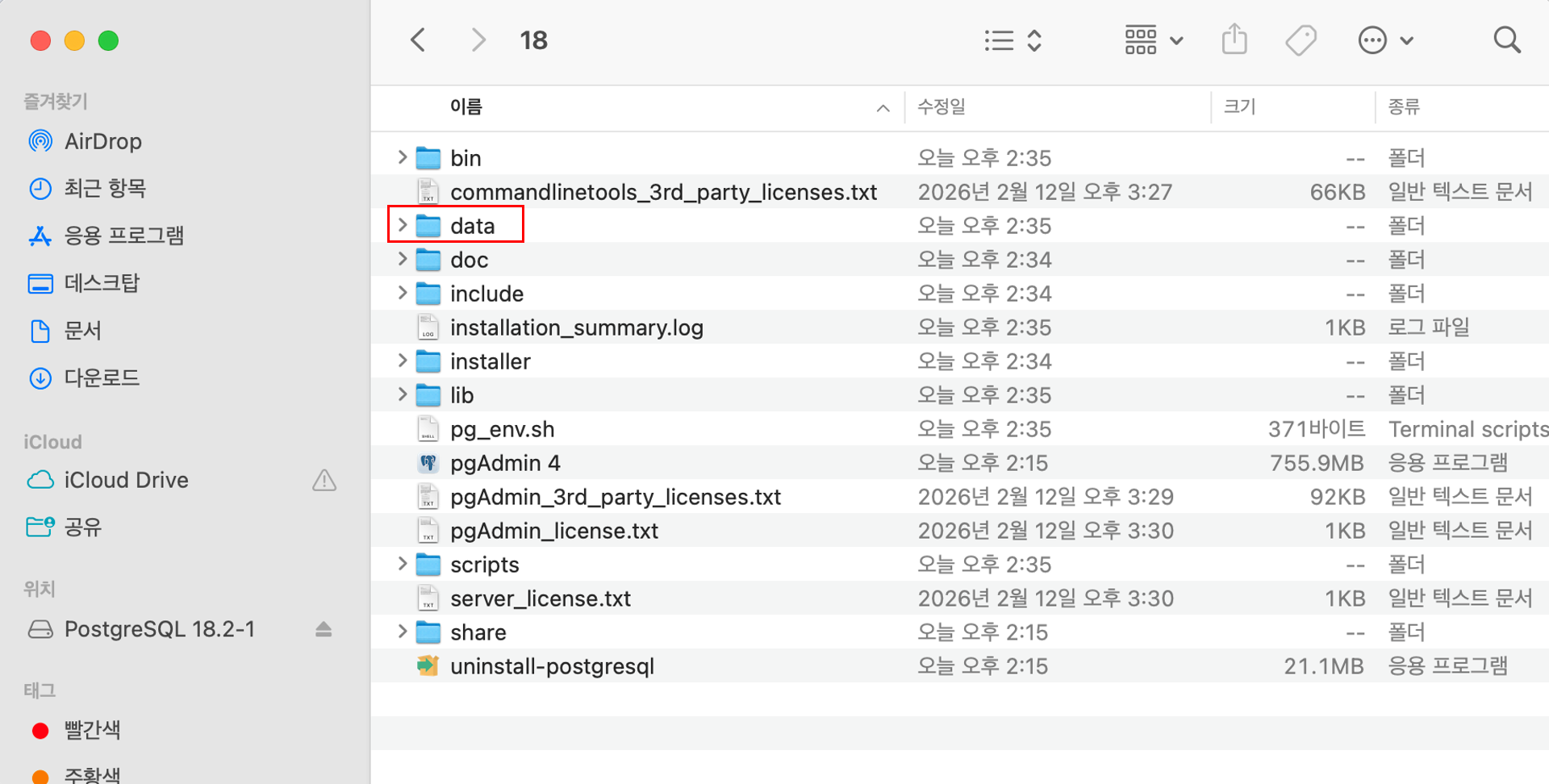Select commandlinetools_3rd_party_licenses.txt file
This screenshot has height=784, width=1549.
[663, 192]
